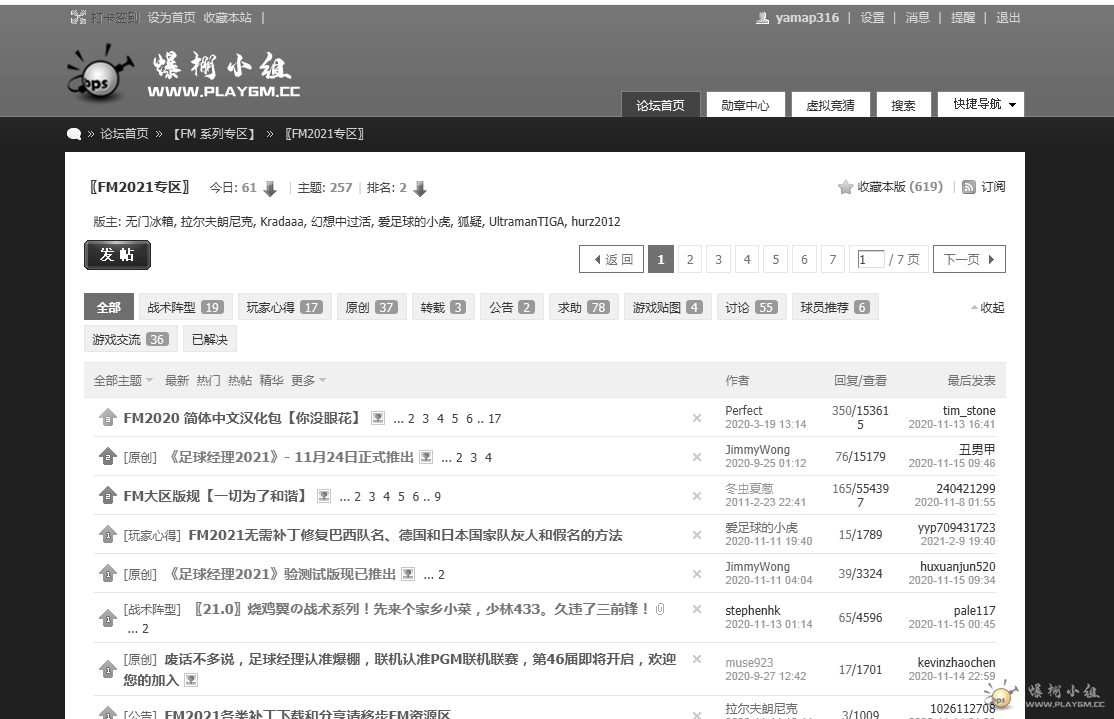Expand the 全部主题 filter dropdown
The height and width of the screenshot is (719, 1114).
pyautogui.click(x=123, y=380)
